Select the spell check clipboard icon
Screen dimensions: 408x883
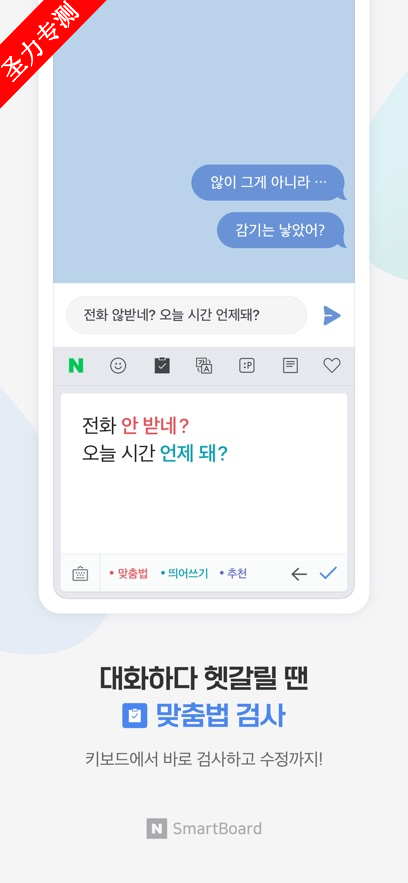pyautogui.click(x=162, y=366)
